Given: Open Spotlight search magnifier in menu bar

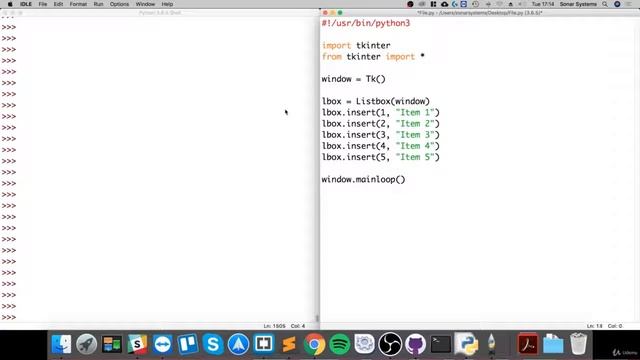Looking at the screenshot, I should click(605, 4).
